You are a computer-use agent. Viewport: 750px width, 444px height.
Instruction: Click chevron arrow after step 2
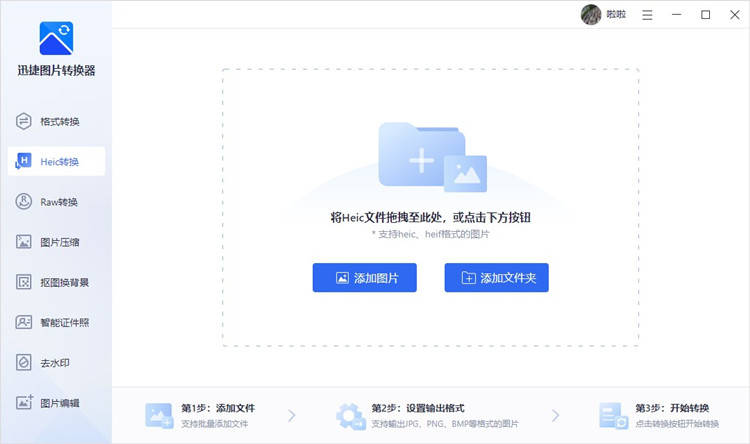[x=555, y=416]
